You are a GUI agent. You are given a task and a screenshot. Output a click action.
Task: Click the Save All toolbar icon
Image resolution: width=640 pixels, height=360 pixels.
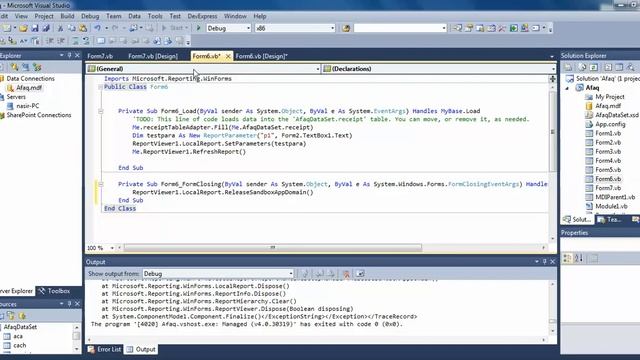tap(46, 28)
